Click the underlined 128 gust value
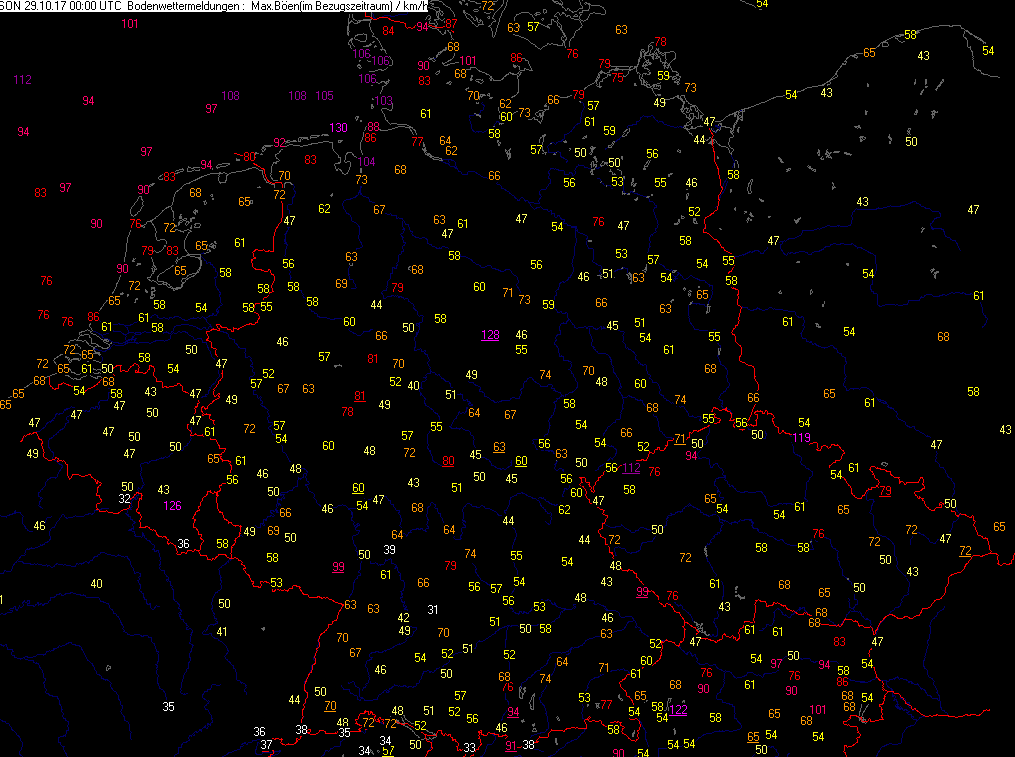 490,335
